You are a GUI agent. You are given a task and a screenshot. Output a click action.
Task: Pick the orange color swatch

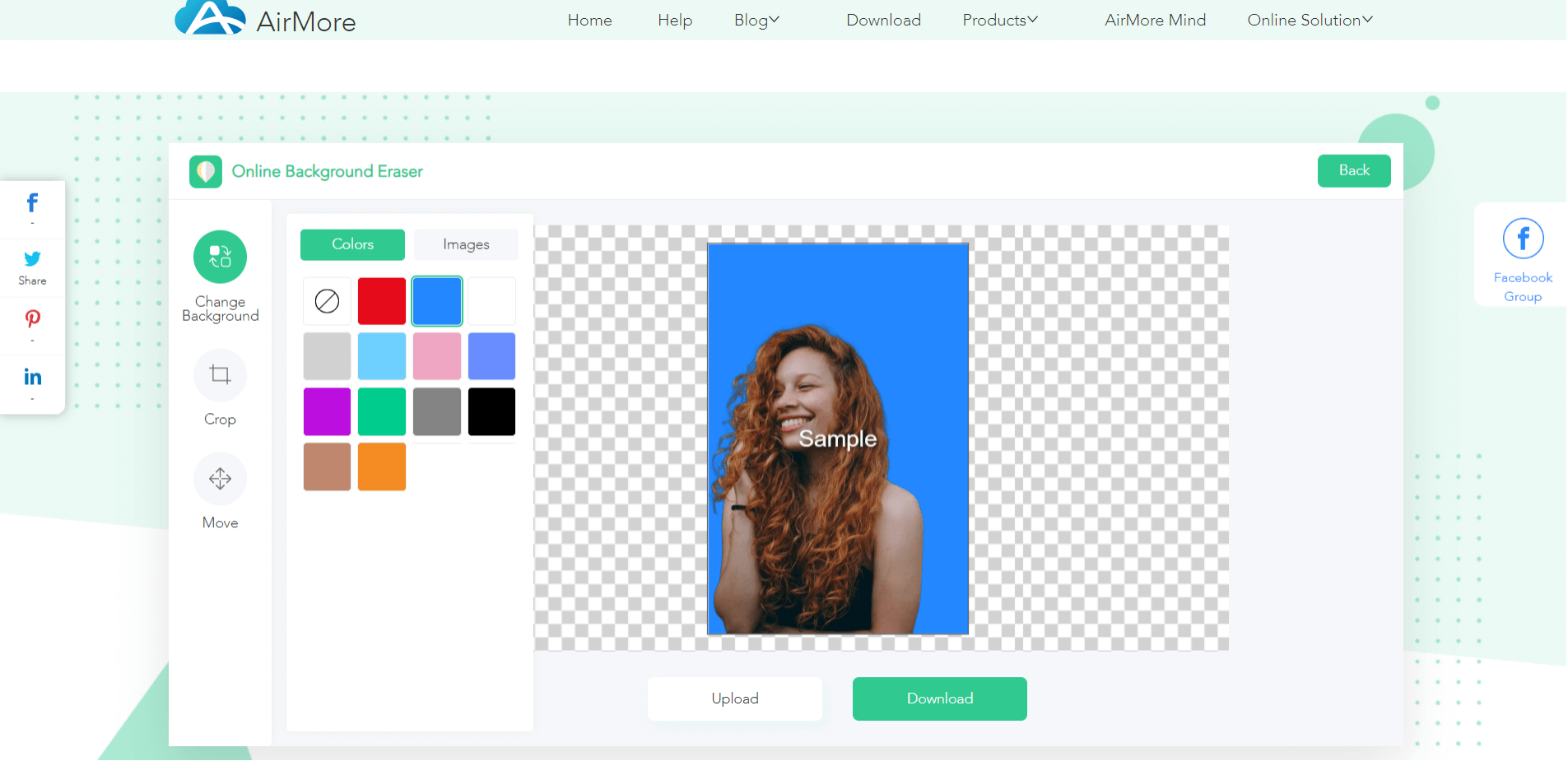(x=382, y=466)
